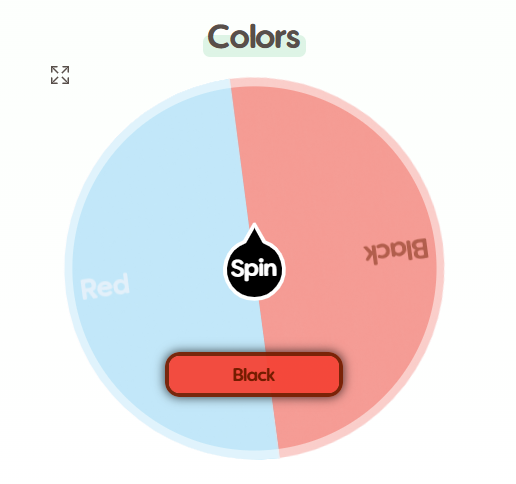516x484 pixels.
Task: Click the dark brown border of result banner
Action: [x=254, y=354]
